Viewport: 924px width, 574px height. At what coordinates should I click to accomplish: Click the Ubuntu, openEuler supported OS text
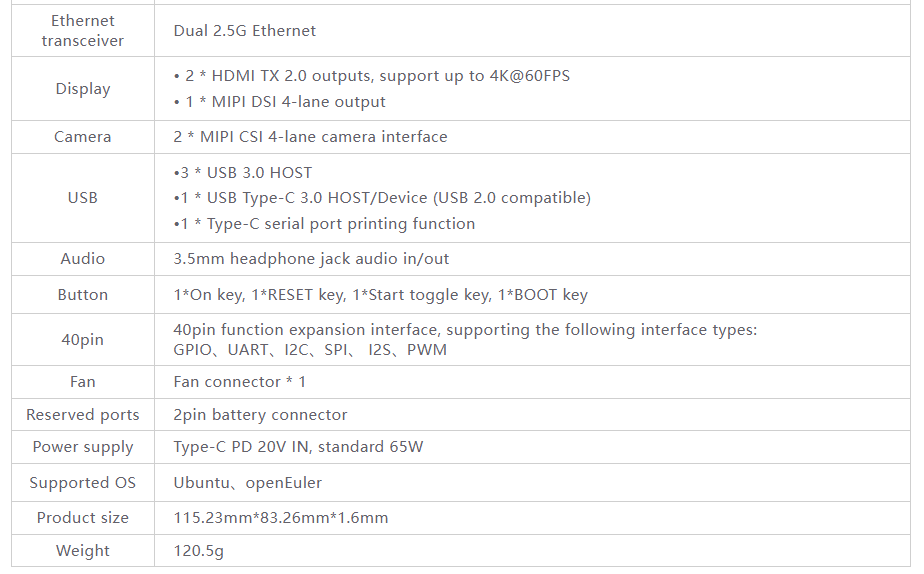[248, 483]
